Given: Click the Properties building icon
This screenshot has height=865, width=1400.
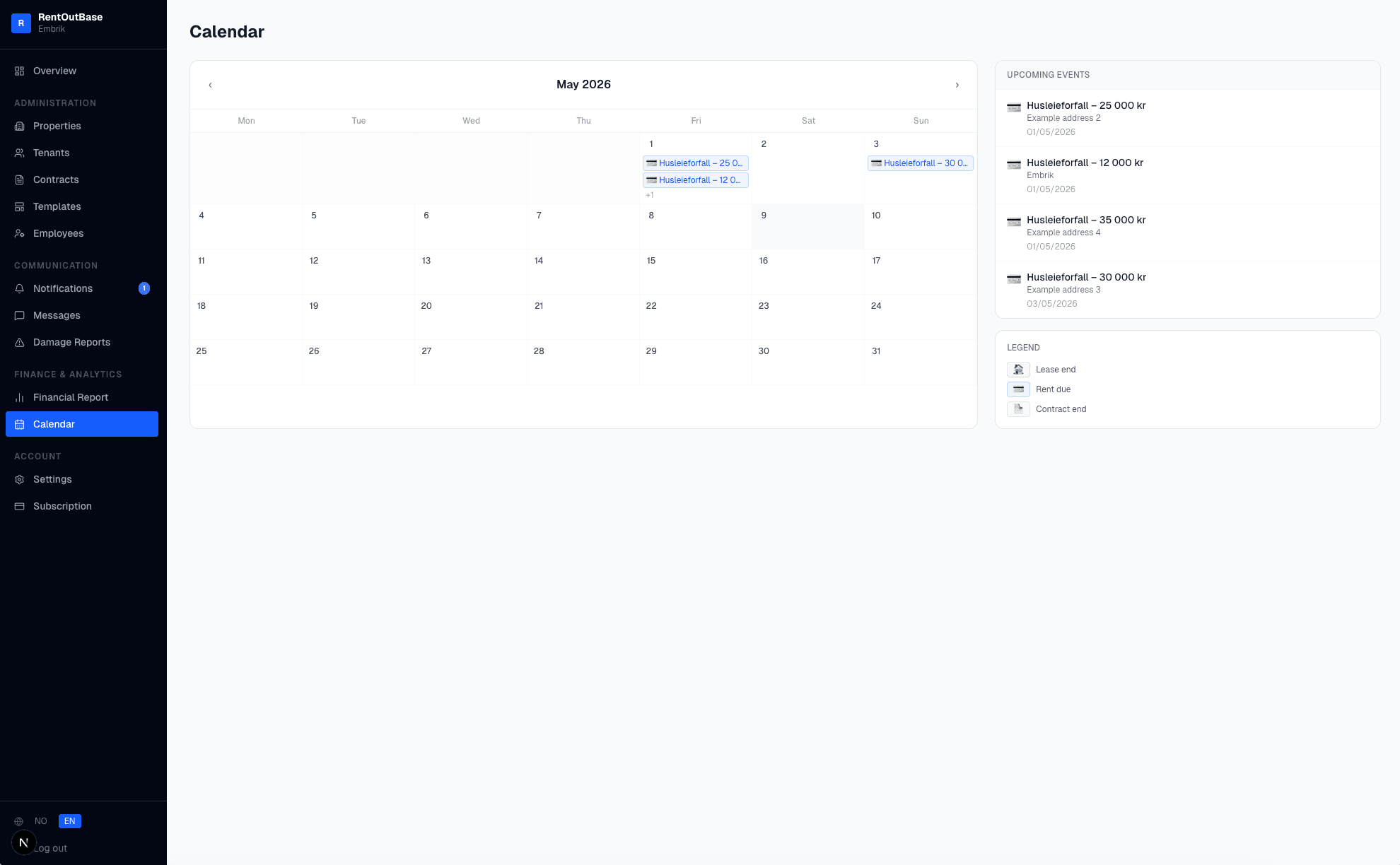Looking at the screenshot, I should 20,126.
